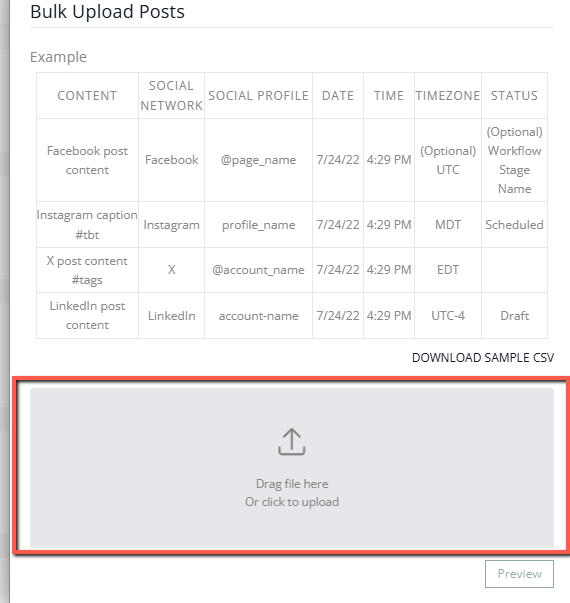Viewport: 570px width, 603px height.
Task: Select the CONTENT column header
Action: (87, 95)
